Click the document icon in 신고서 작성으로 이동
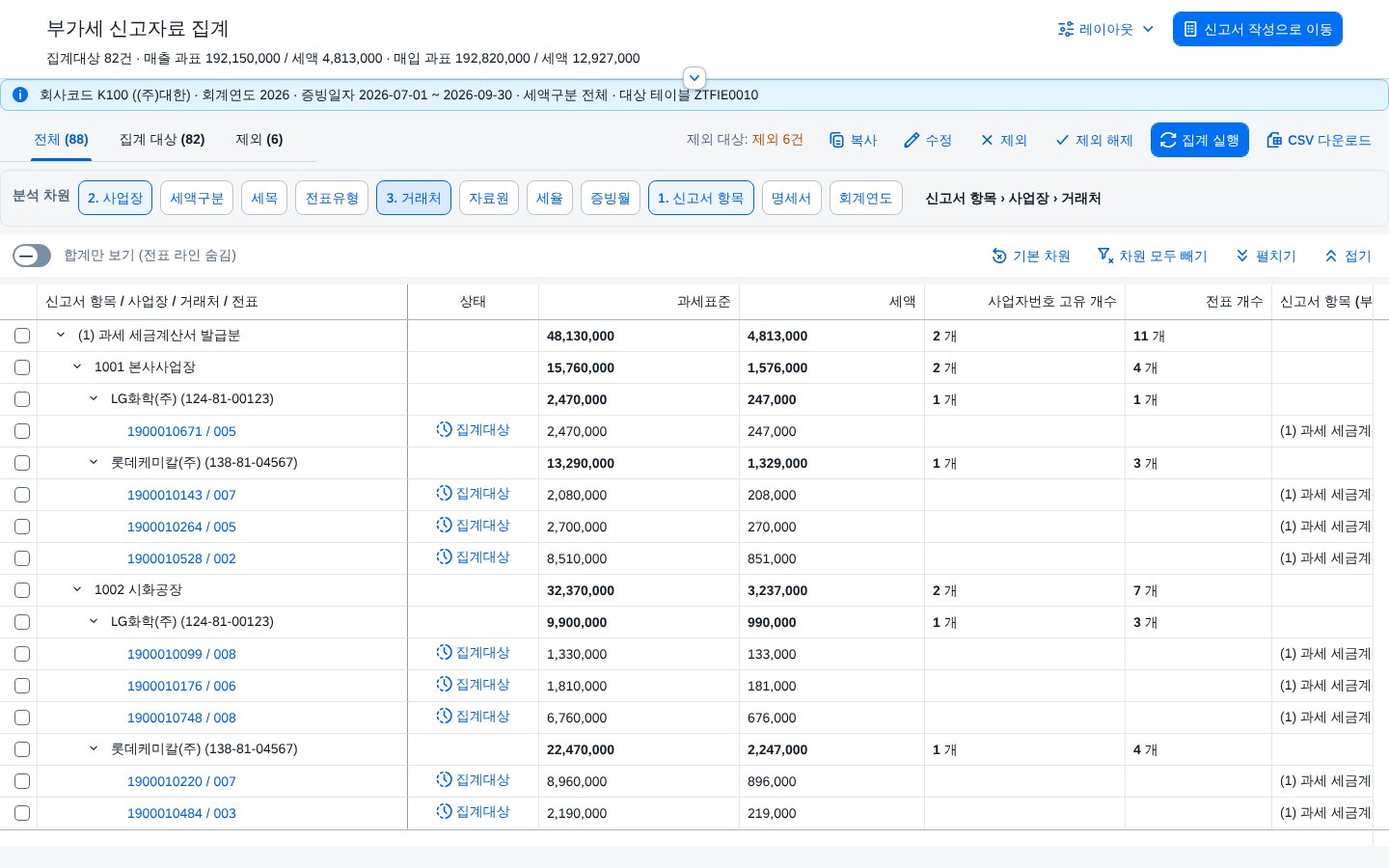The width and height of the screenshot is (1389, 868). coord(1190,29)
